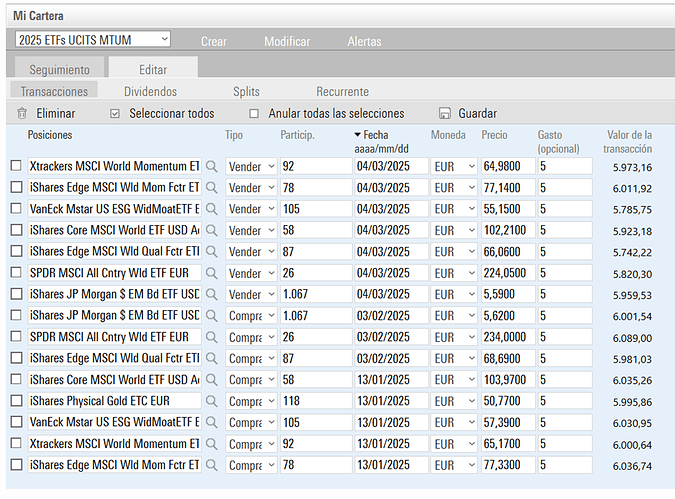
Task: Search icon for iShares Physical Gold ETC row
Action: pos(211,401)
